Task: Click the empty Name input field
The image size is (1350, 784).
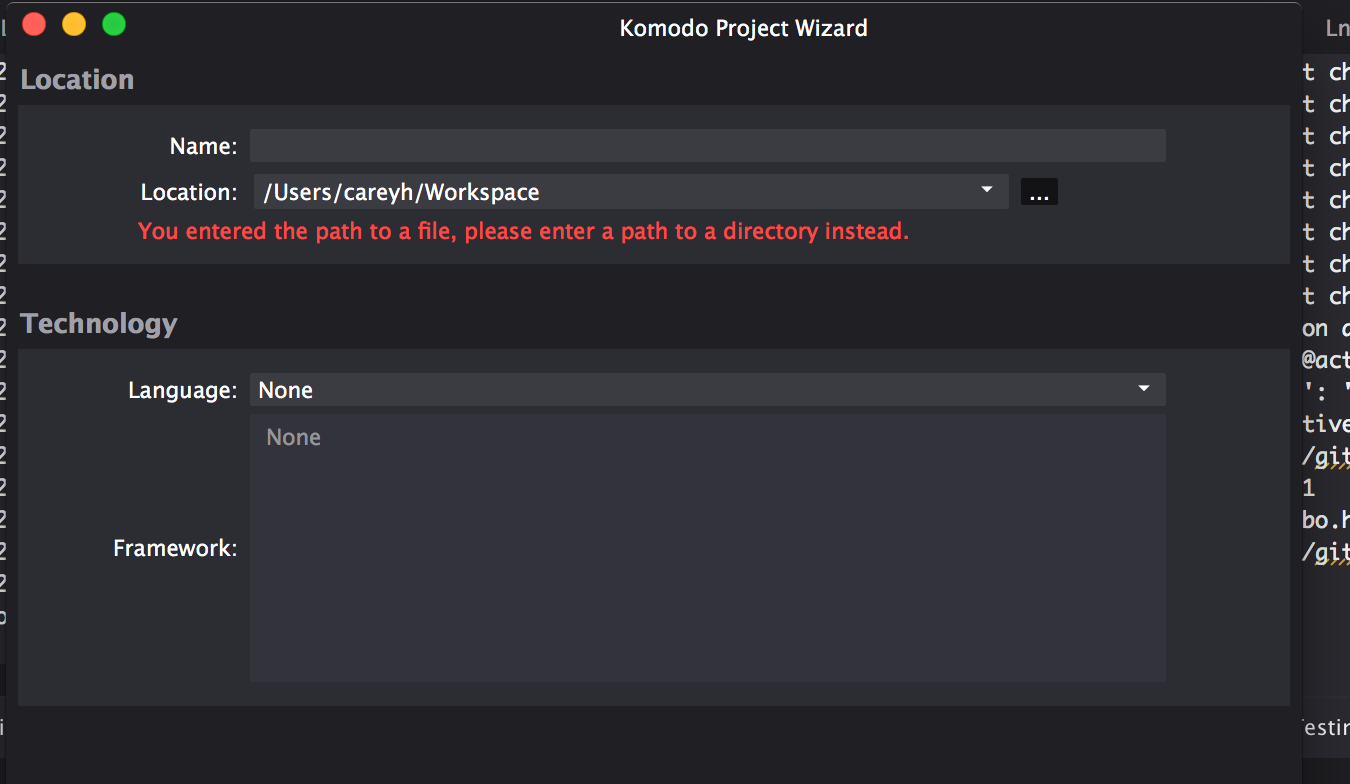Action: (707, 145)
